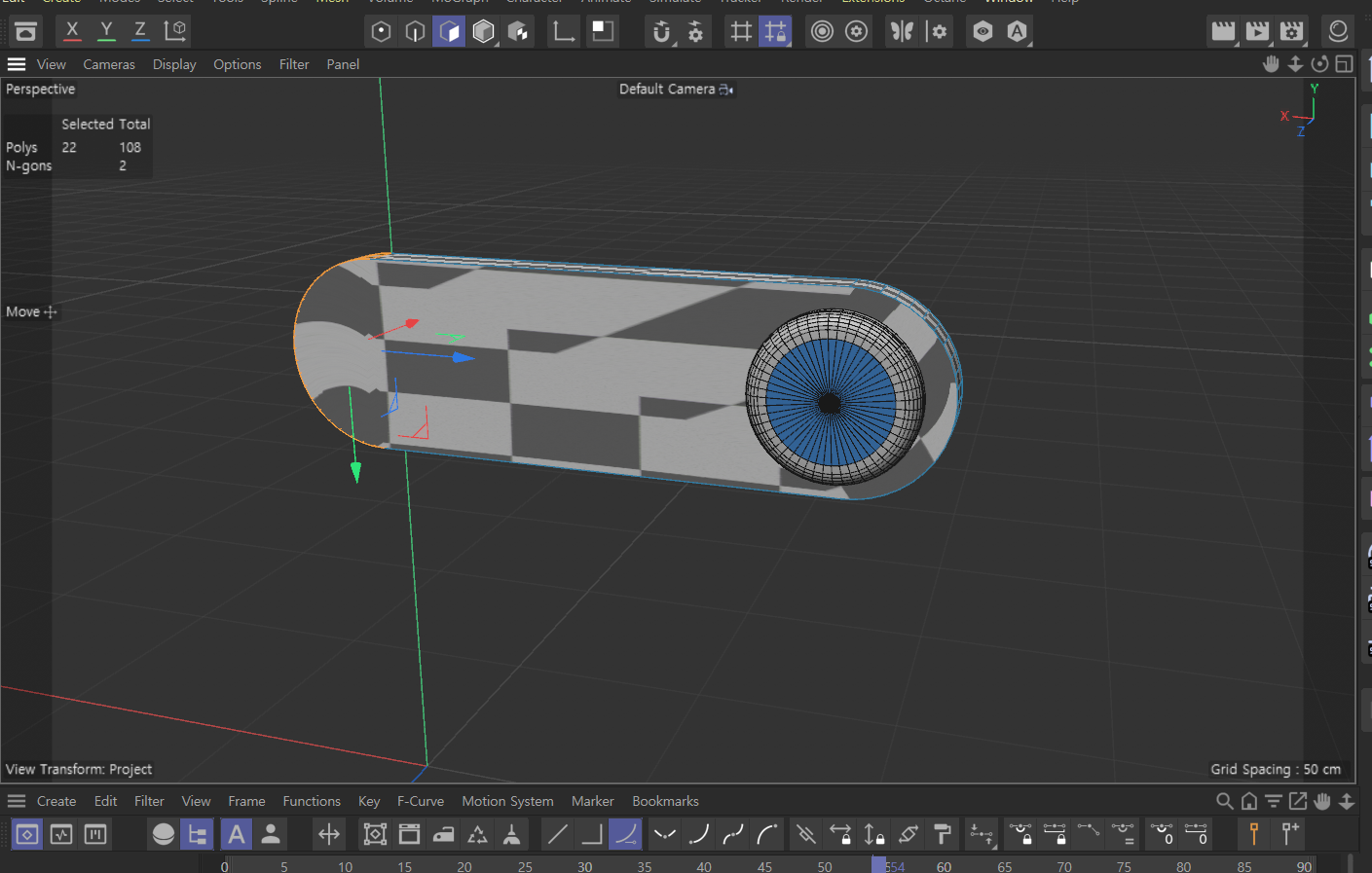The height and width of the screenshot is (873, 1372).
Task: Click timeline home icon
Action: [1249, 801]
